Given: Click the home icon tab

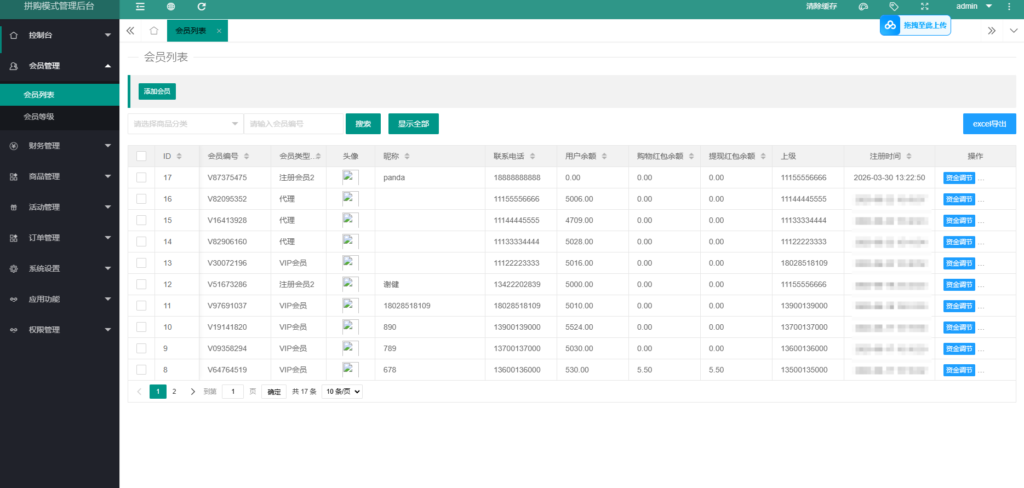Looking at the screenshot, I should [x=153, y=31].
